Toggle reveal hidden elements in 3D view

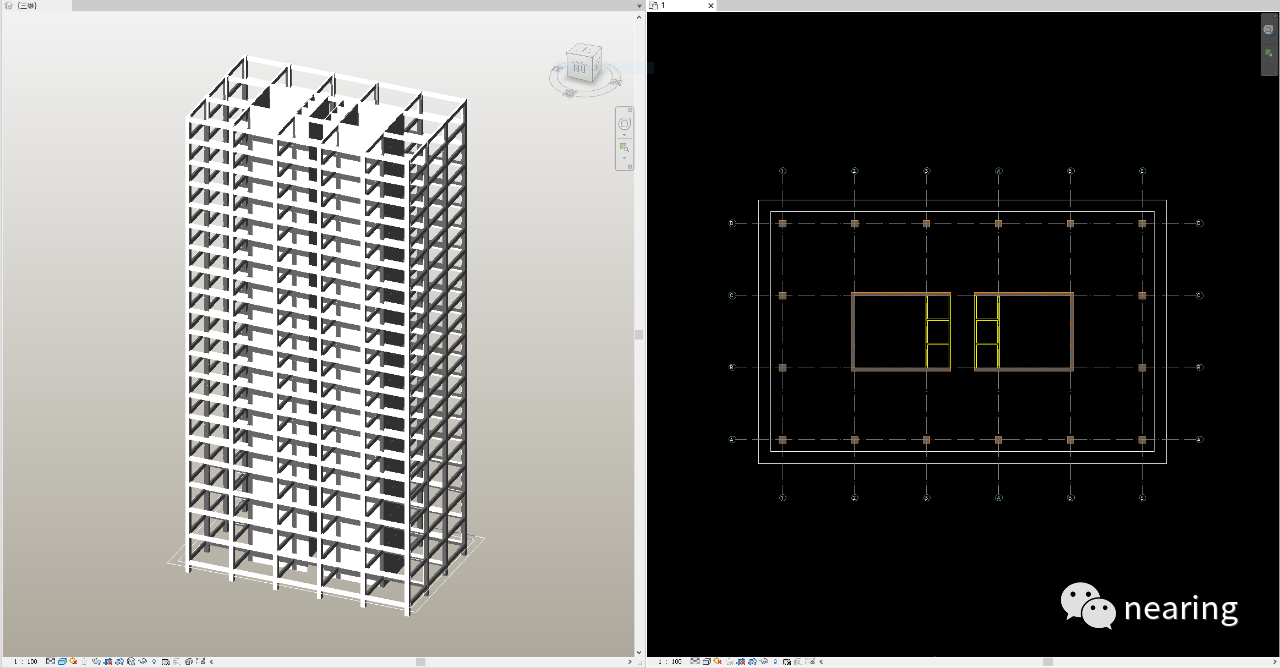click(x=154, y=661)
